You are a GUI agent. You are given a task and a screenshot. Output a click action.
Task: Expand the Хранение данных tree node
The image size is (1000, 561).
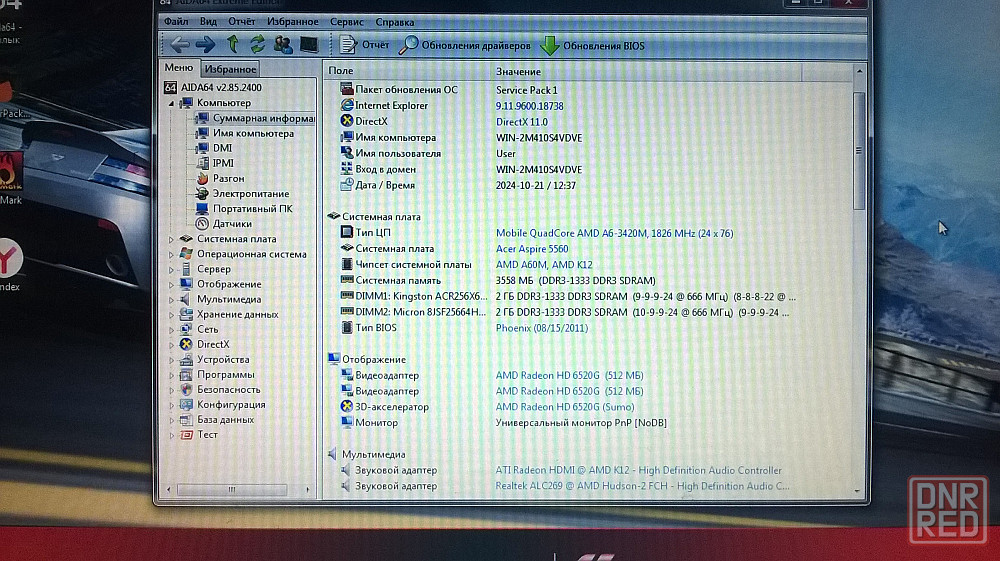tap(171, 315)
